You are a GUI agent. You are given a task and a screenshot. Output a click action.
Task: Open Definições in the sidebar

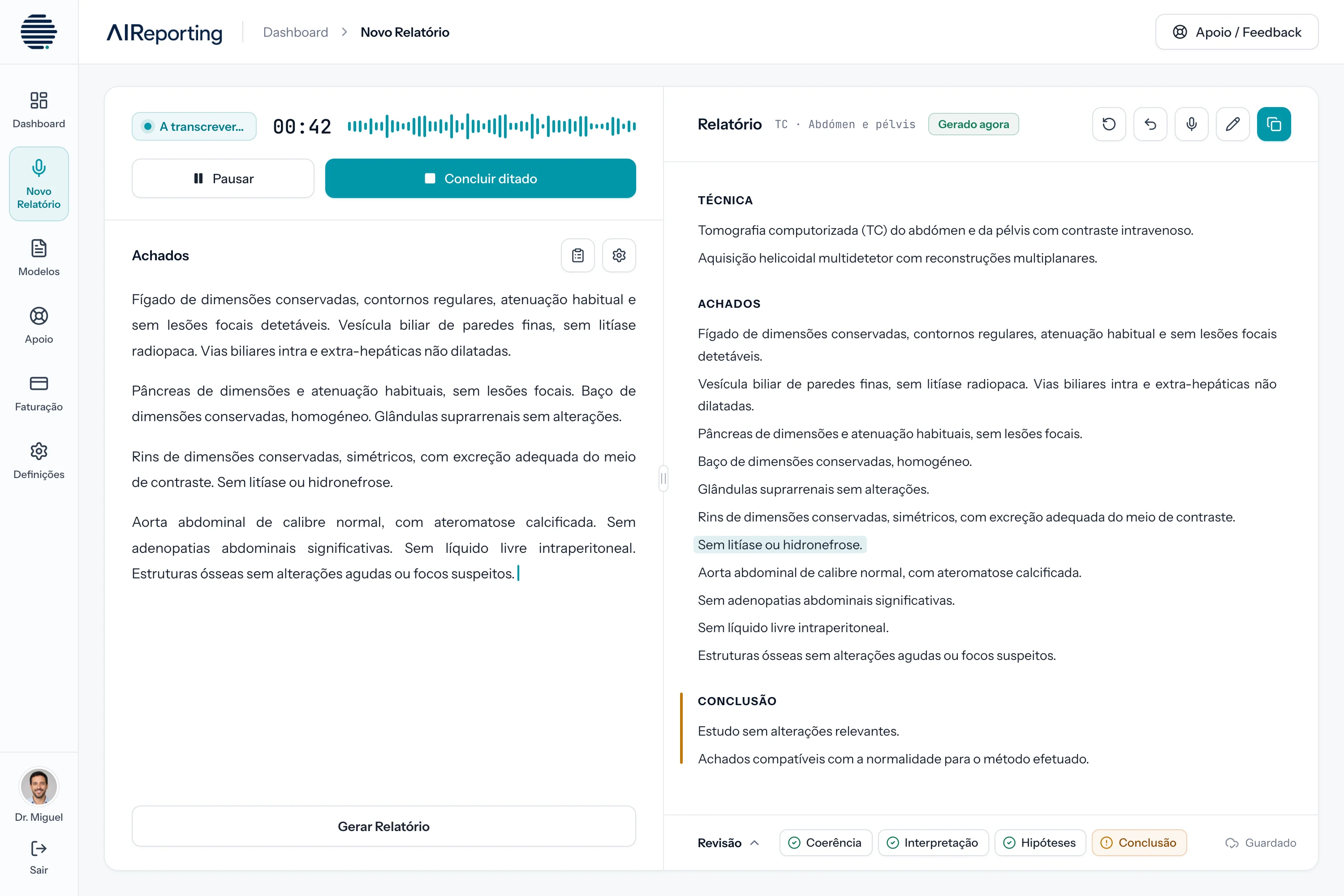click(x=39, y=461)
